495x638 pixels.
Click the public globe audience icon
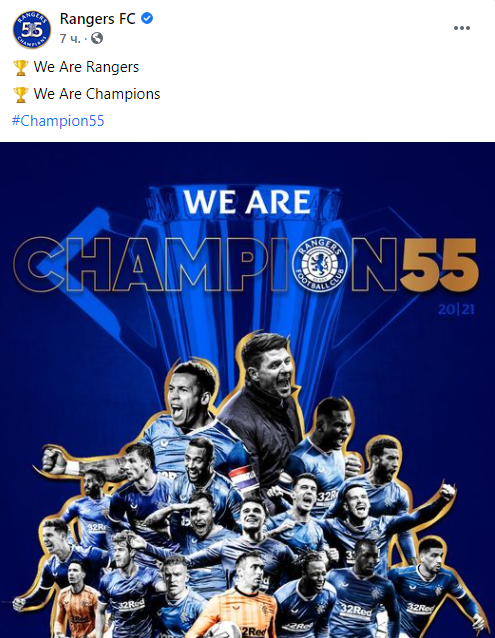[x=97, y=38]
